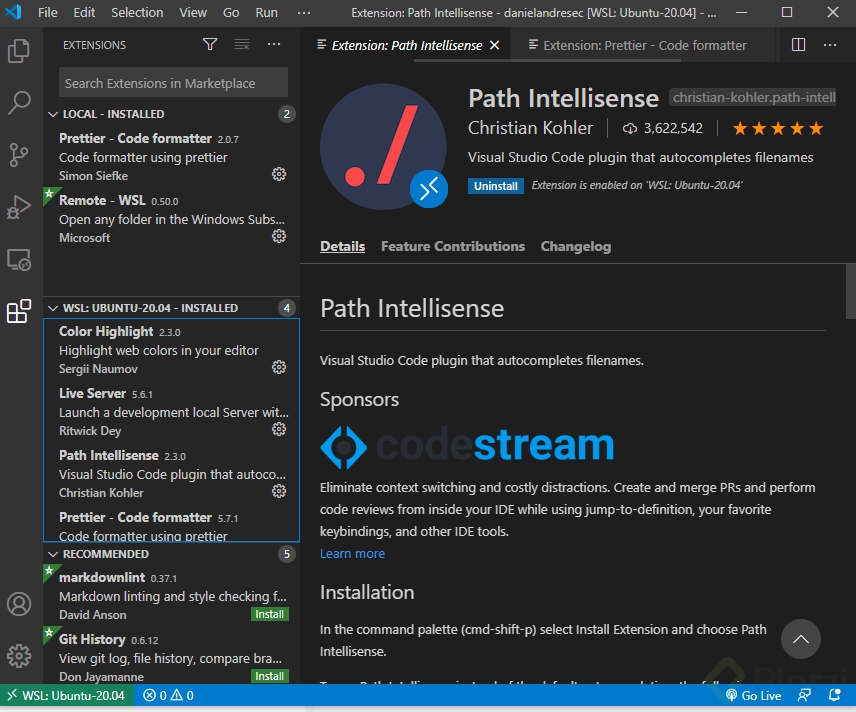Viewport: 856px width, 712px height.
Task: Click the Search Extensions in Marketplace field
Action: [173, 83]
